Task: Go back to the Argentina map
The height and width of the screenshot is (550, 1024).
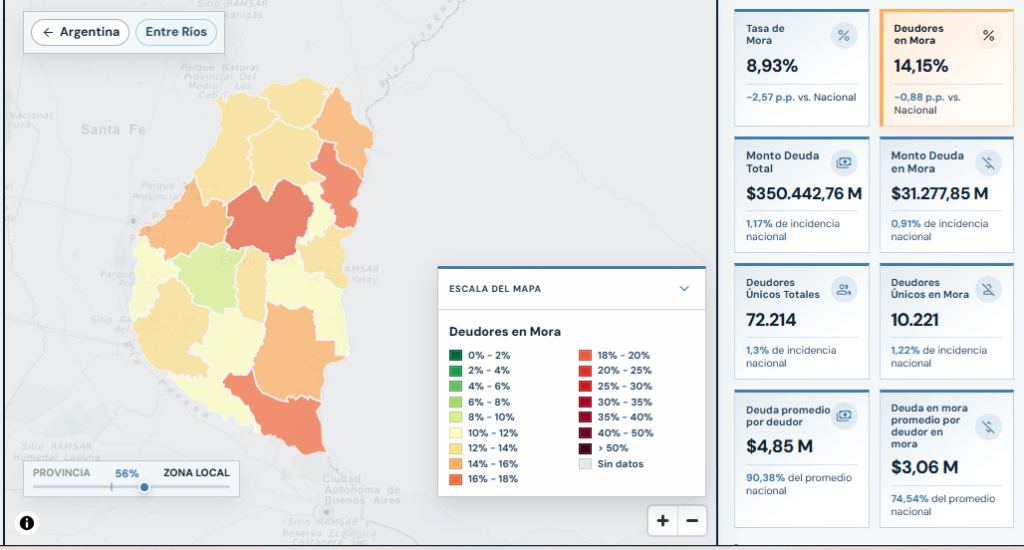Action: [x=80, y=32]
